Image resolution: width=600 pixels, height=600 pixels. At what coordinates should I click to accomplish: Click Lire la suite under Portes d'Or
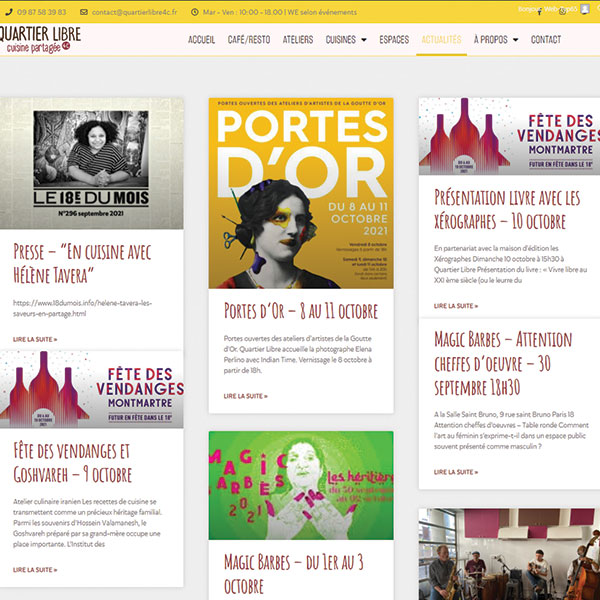(x=246, y=396)
